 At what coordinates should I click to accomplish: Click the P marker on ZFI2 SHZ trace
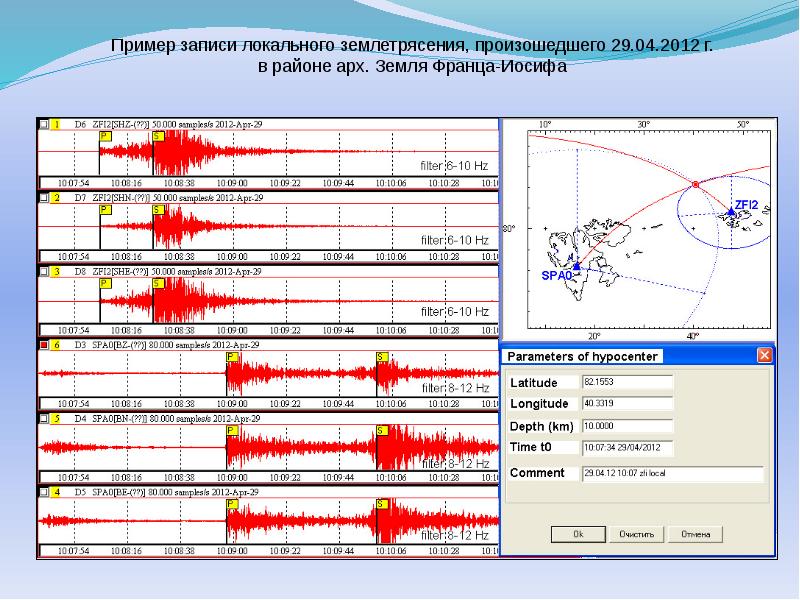click(106, 136)
